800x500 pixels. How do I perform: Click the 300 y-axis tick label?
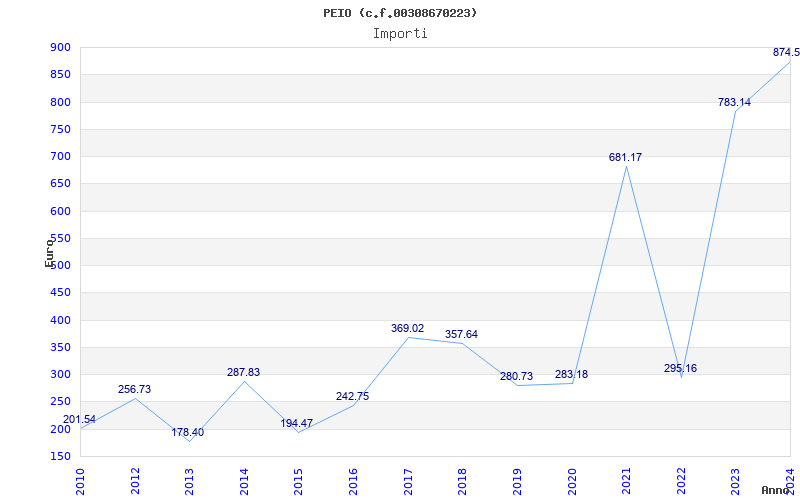(60, 374)
